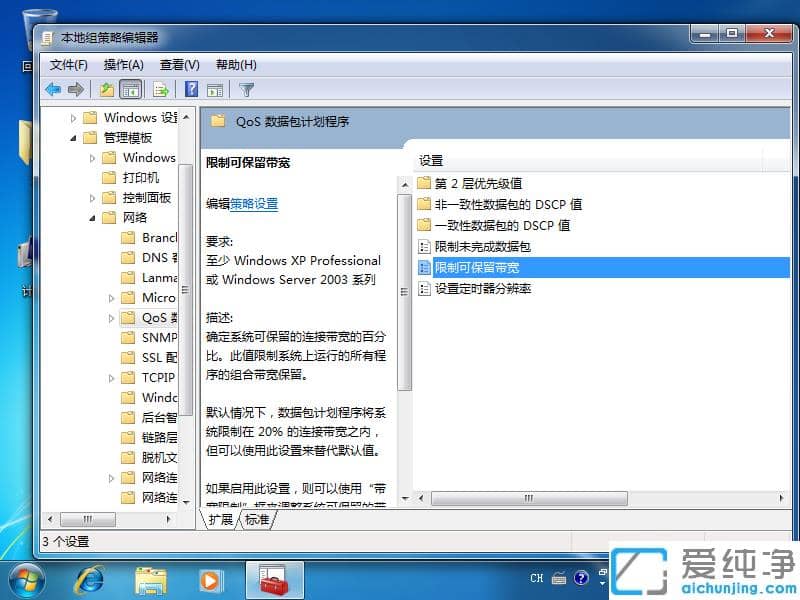Select the 设置定时器分辨率 setting
Image resolution: width=800 pixels, height=600 pixels.
482,288
